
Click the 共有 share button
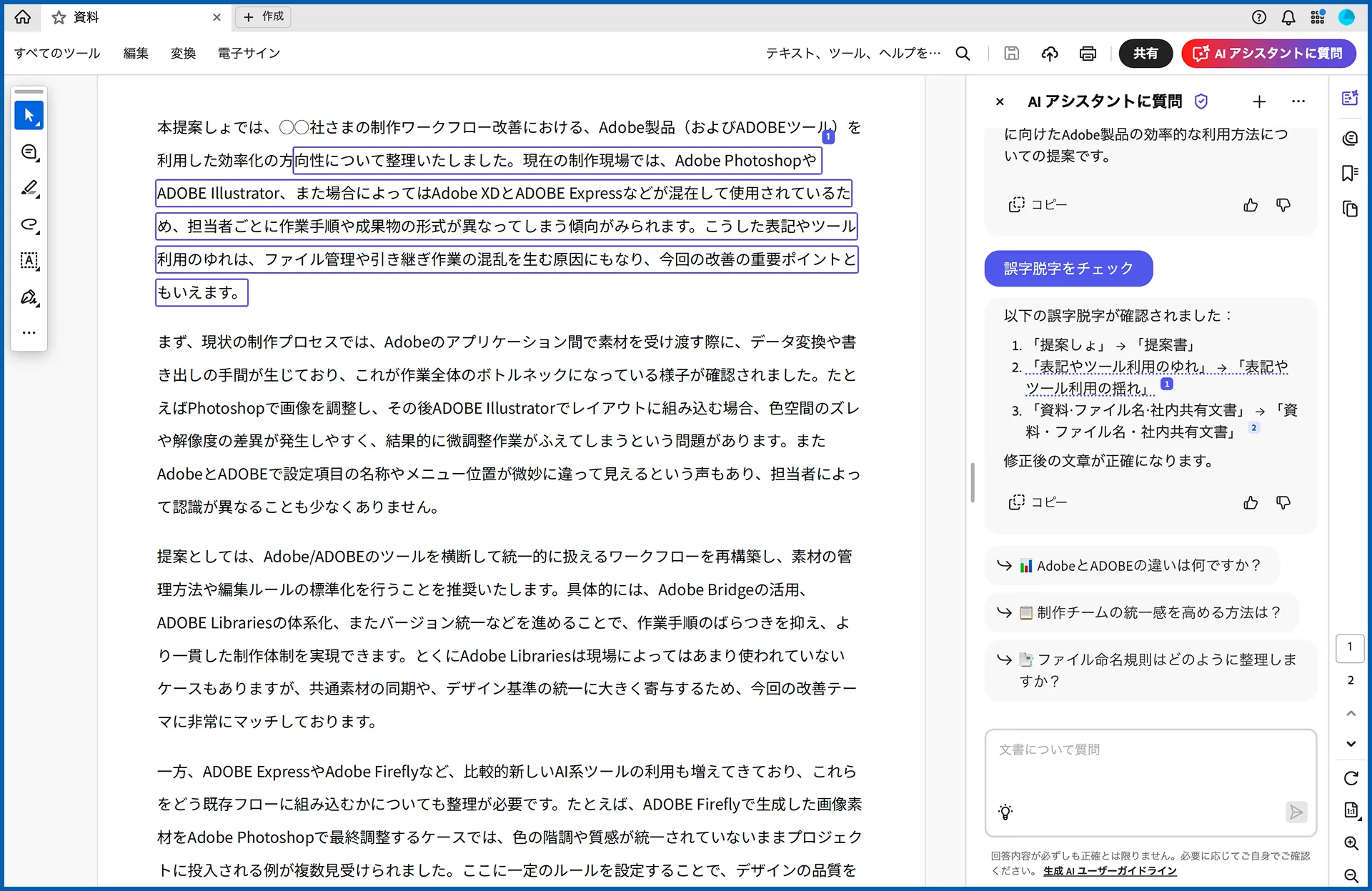coord(1145,54)
